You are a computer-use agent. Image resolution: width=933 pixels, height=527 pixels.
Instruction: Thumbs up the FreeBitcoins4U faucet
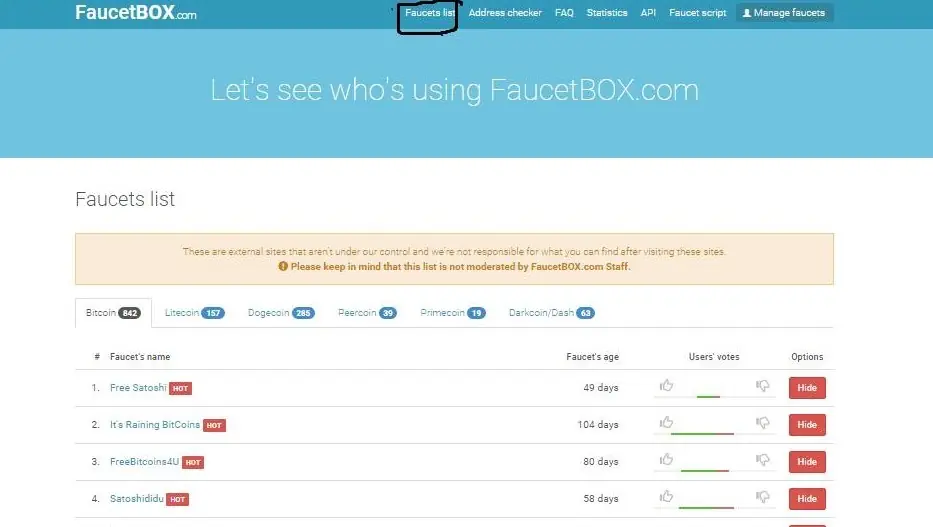(x=666, y=459)
